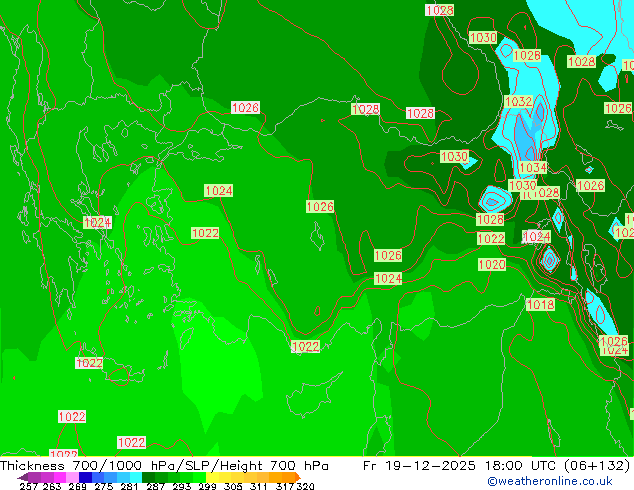Click the chart title 'Thickness 700/1000 hPa/SLP/Height 700 hPa'
634x490 pixels.
tap(164, 465)
